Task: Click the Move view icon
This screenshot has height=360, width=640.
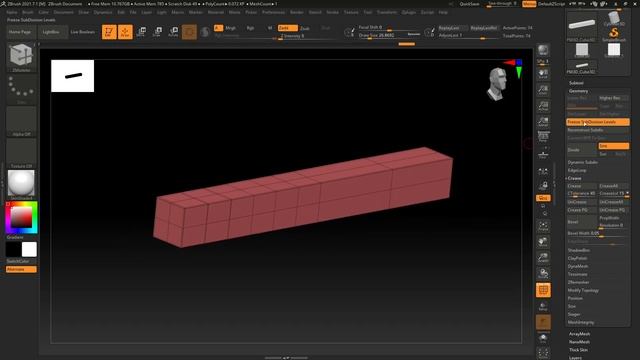Action: tap(543, 242)
